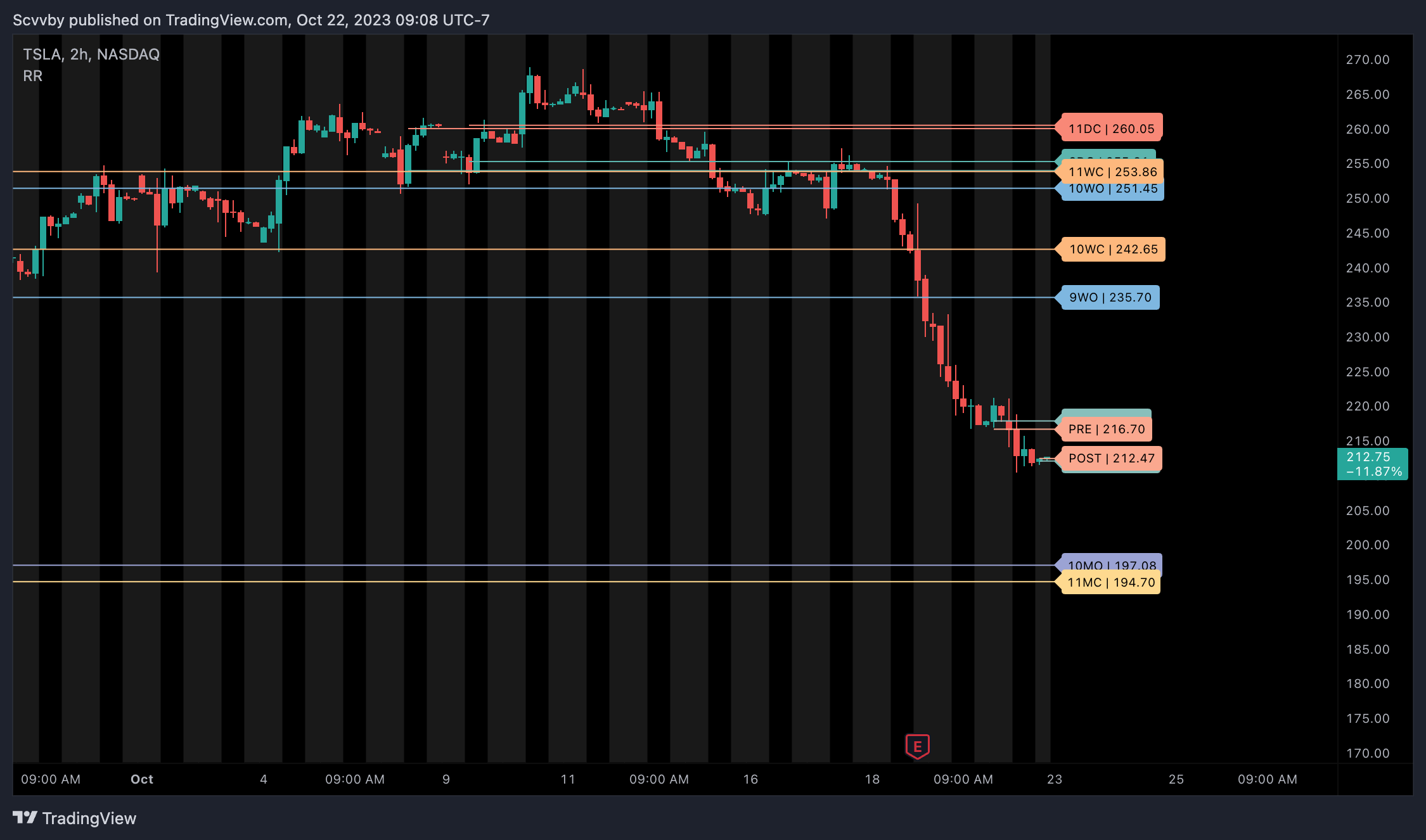The image size is (1426, 840).
Task: Click the 245.00 price axis value
Action: pyautogui.click(x=1368, y=233)
